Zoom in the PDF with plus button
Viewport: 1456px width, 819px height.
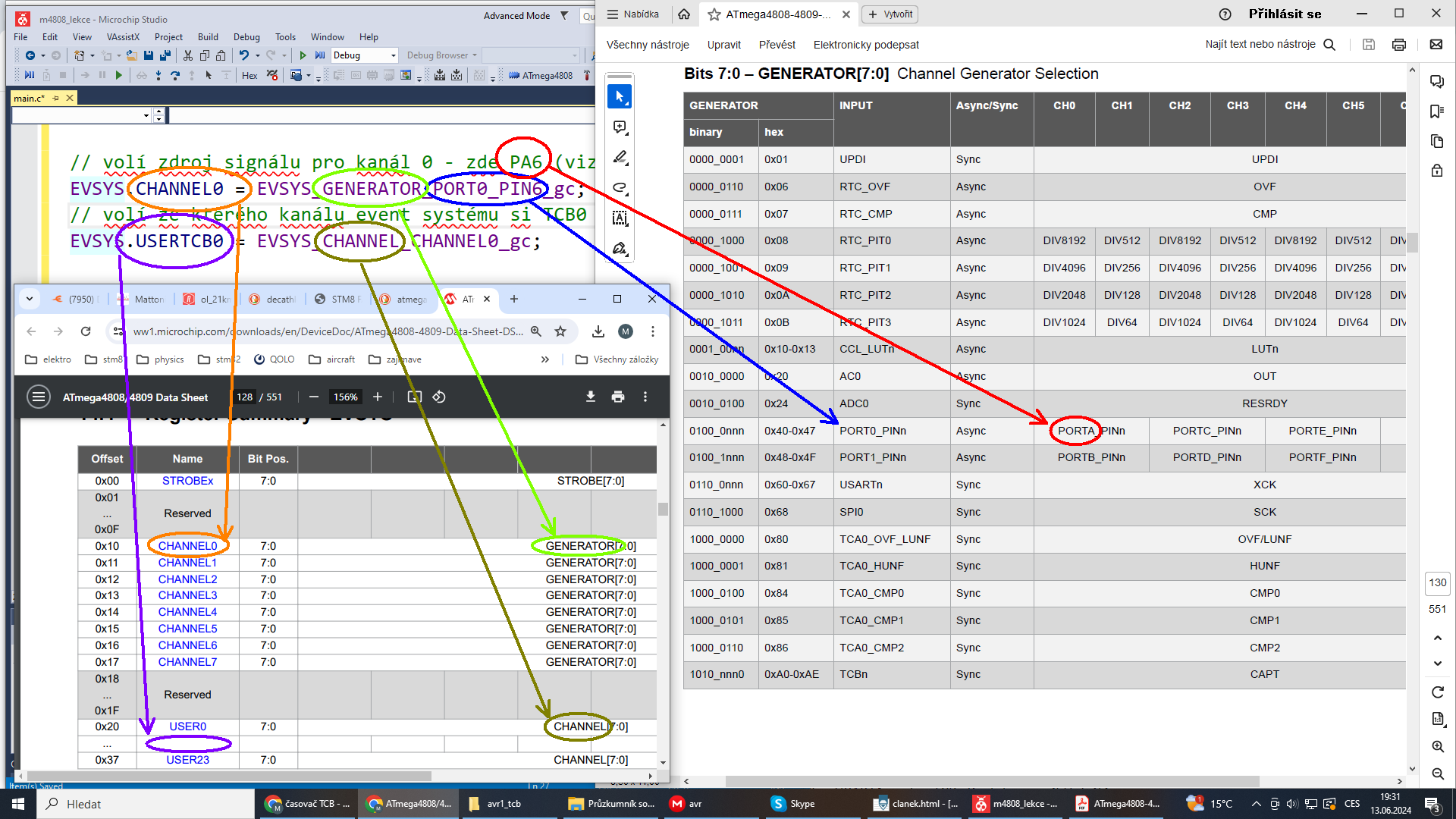pos(378,397)
